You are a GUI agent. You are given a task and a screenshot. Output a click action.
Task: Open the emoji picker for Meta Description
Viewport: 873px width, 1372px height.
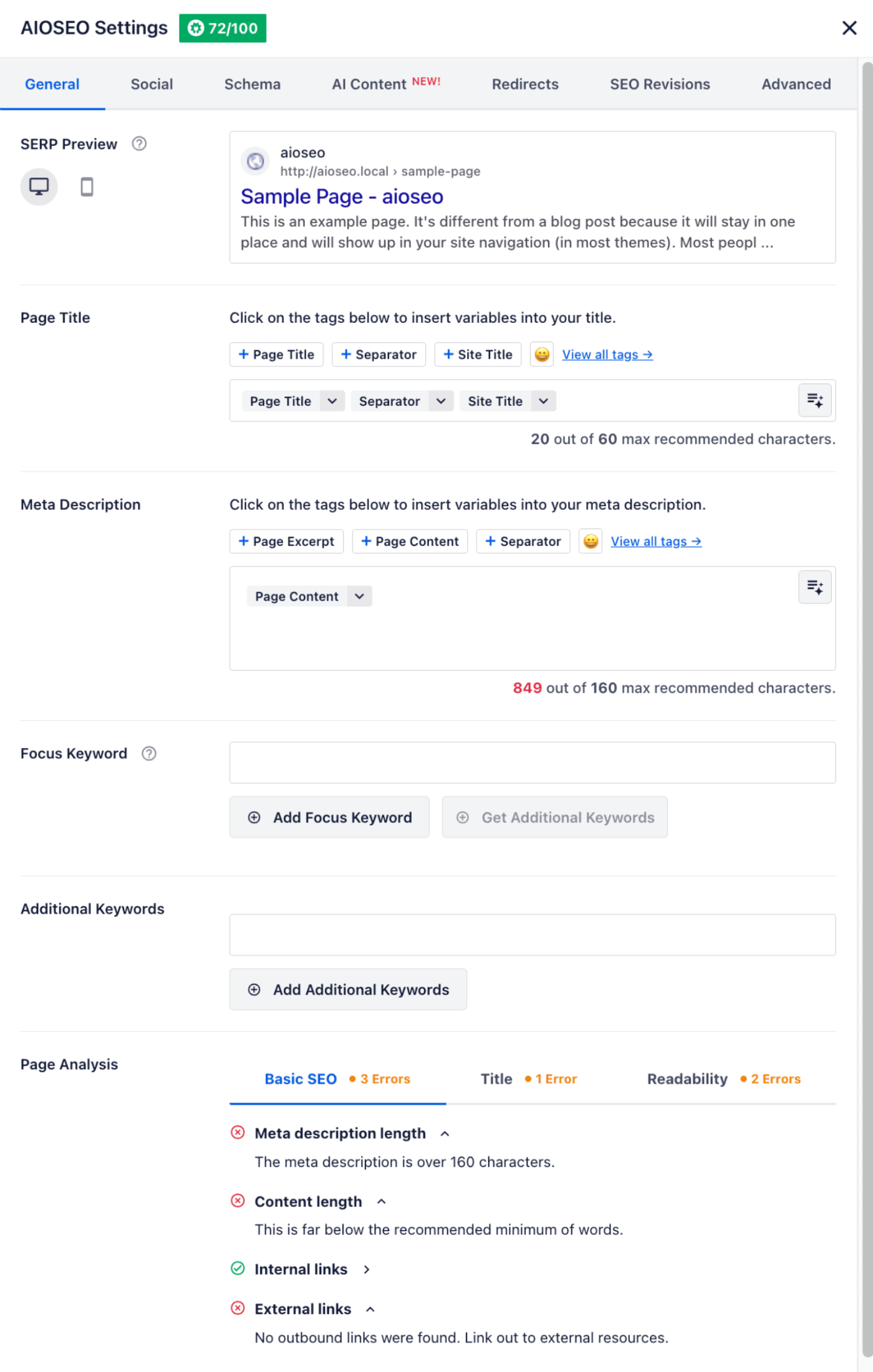[x=591, y=542]
